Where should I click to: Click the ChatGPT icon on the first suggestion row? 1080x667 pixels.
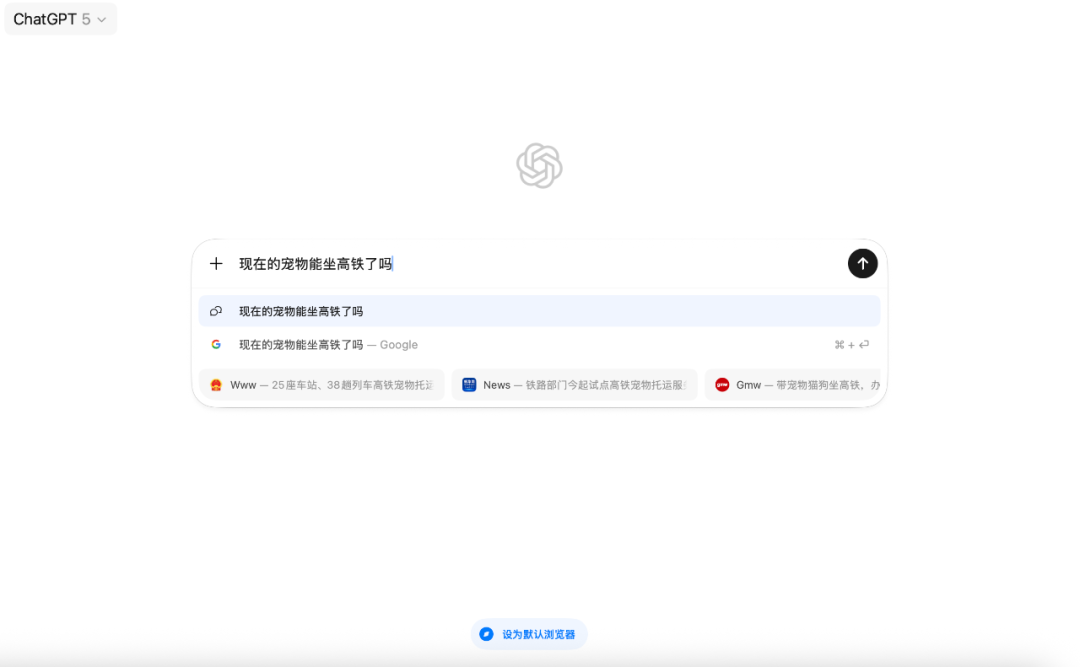click(x=216, y=311)
